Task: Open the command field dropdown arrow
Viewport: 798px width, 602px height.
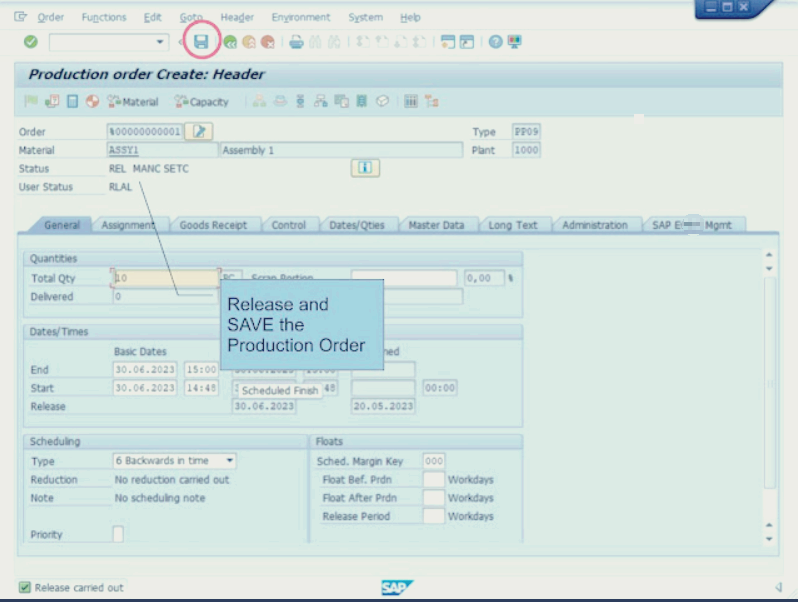Action: click(x=160, y=42)
